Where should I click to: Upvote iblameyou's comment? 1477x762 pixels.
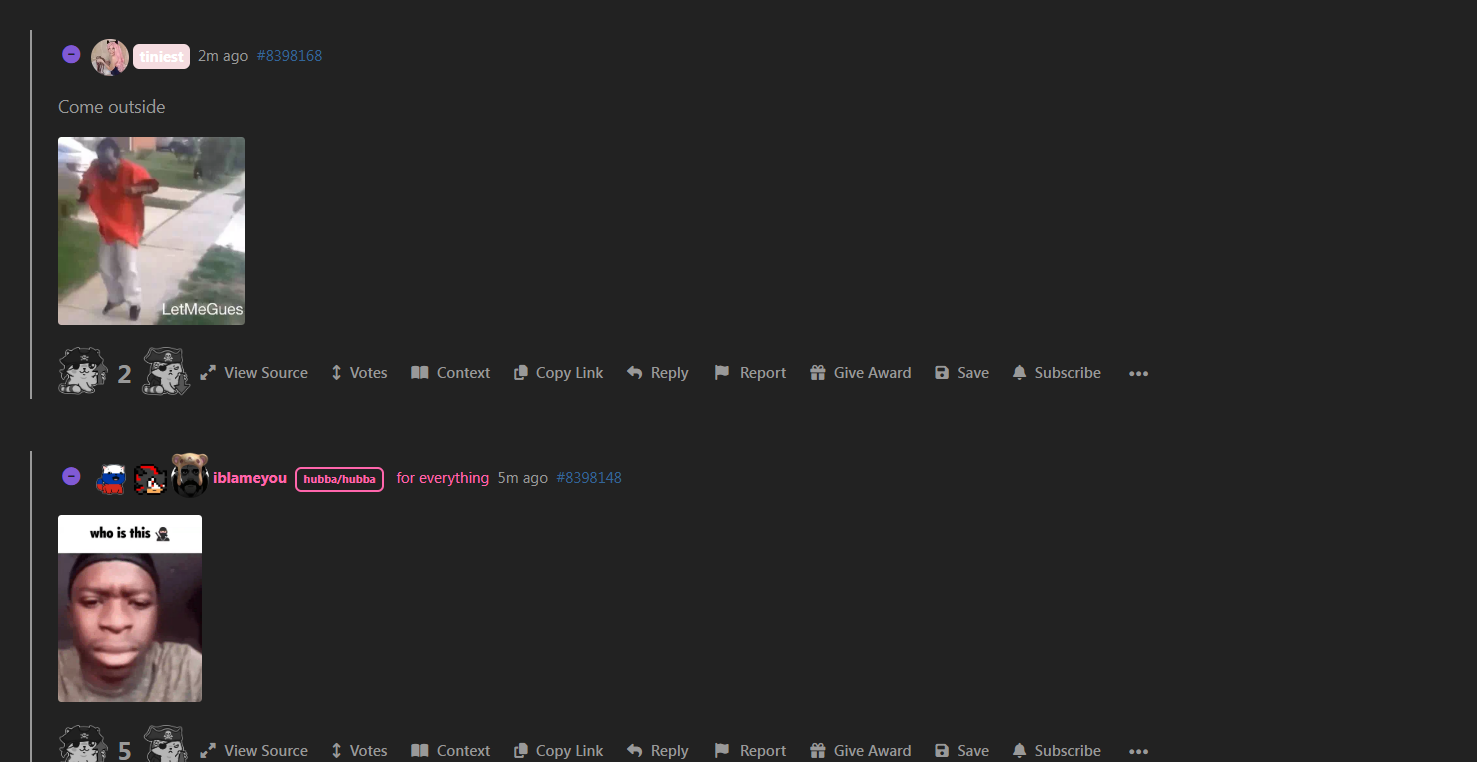click(83, 746)
